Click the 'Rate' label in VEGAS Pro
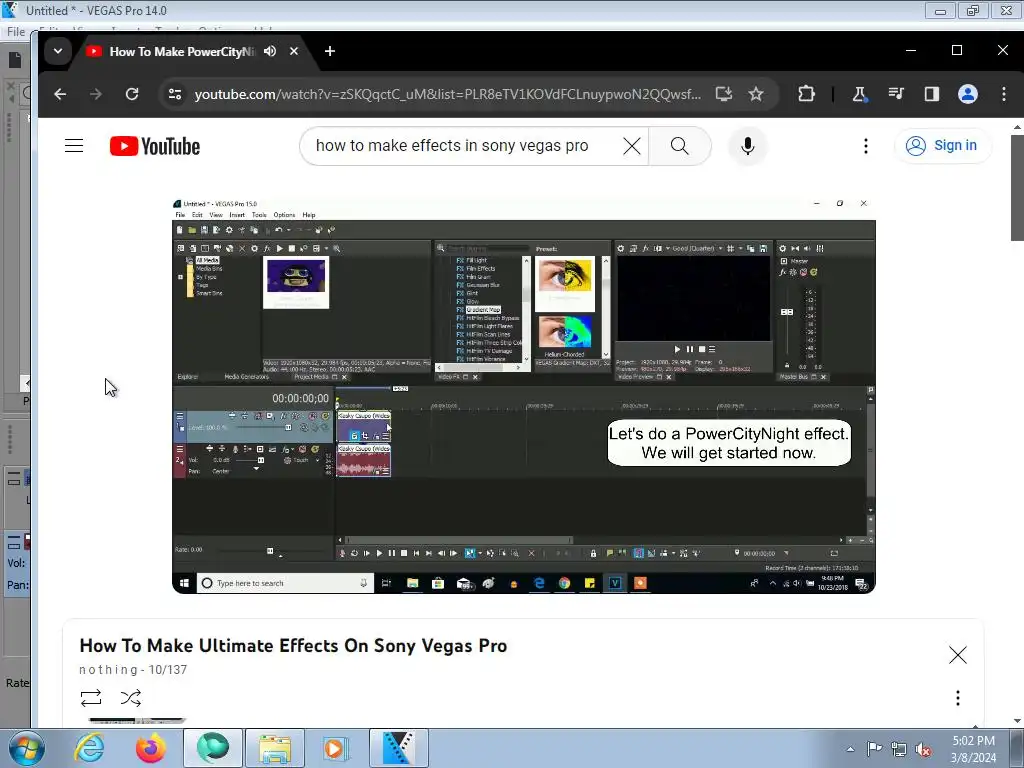The width and height of the screenshot is (1024, 768). (x=18, y=683)
